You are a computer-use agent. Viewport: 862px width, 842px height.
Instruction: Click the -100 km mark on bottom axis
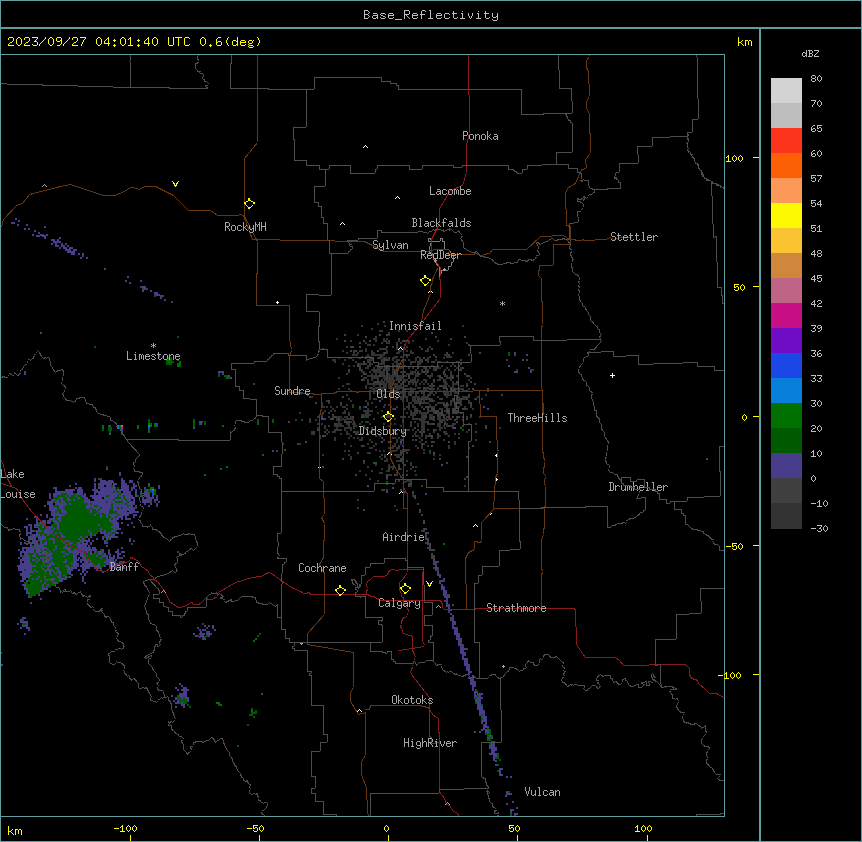(x=125, y=828)
